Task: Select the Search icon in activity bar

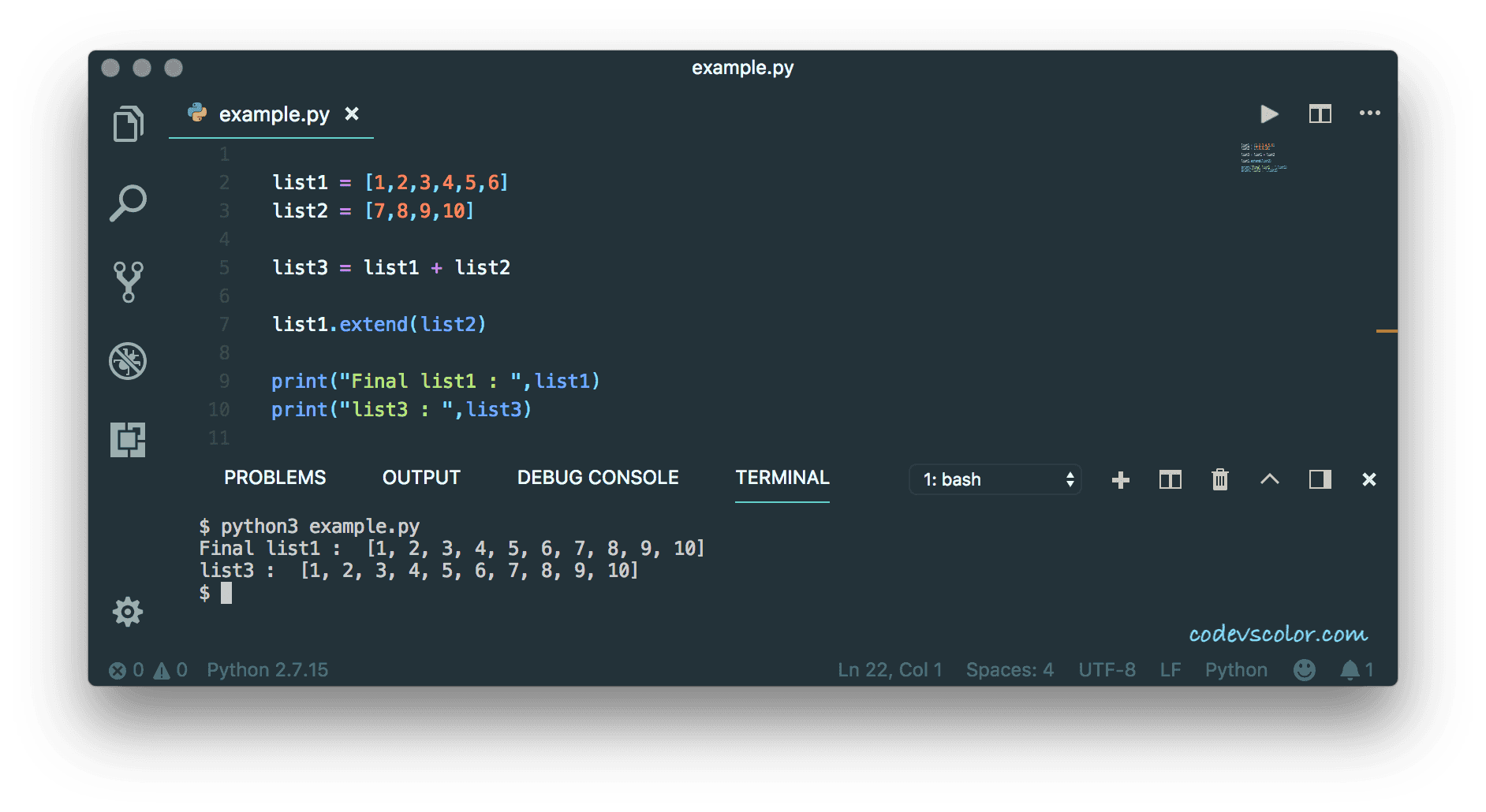Action: (128, 203)
